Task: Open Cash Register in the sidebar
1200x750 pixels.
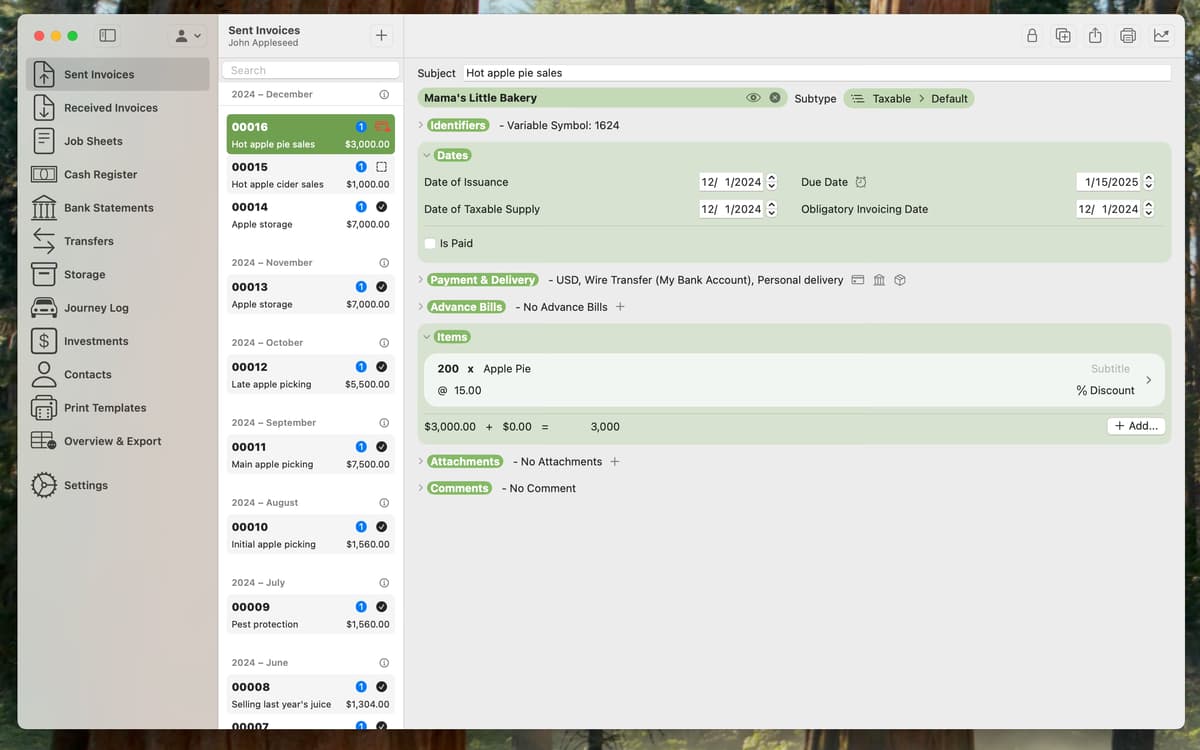Action: click(100, 174)
